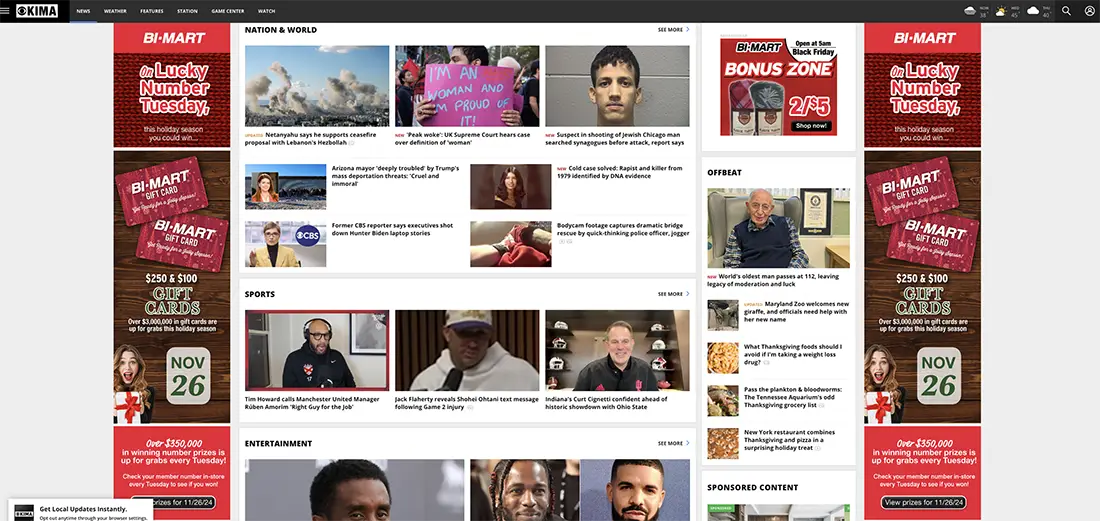
Task: Open smoke explosions over city thumbnail
Action: pyautogui.click(x=317, y=86)
